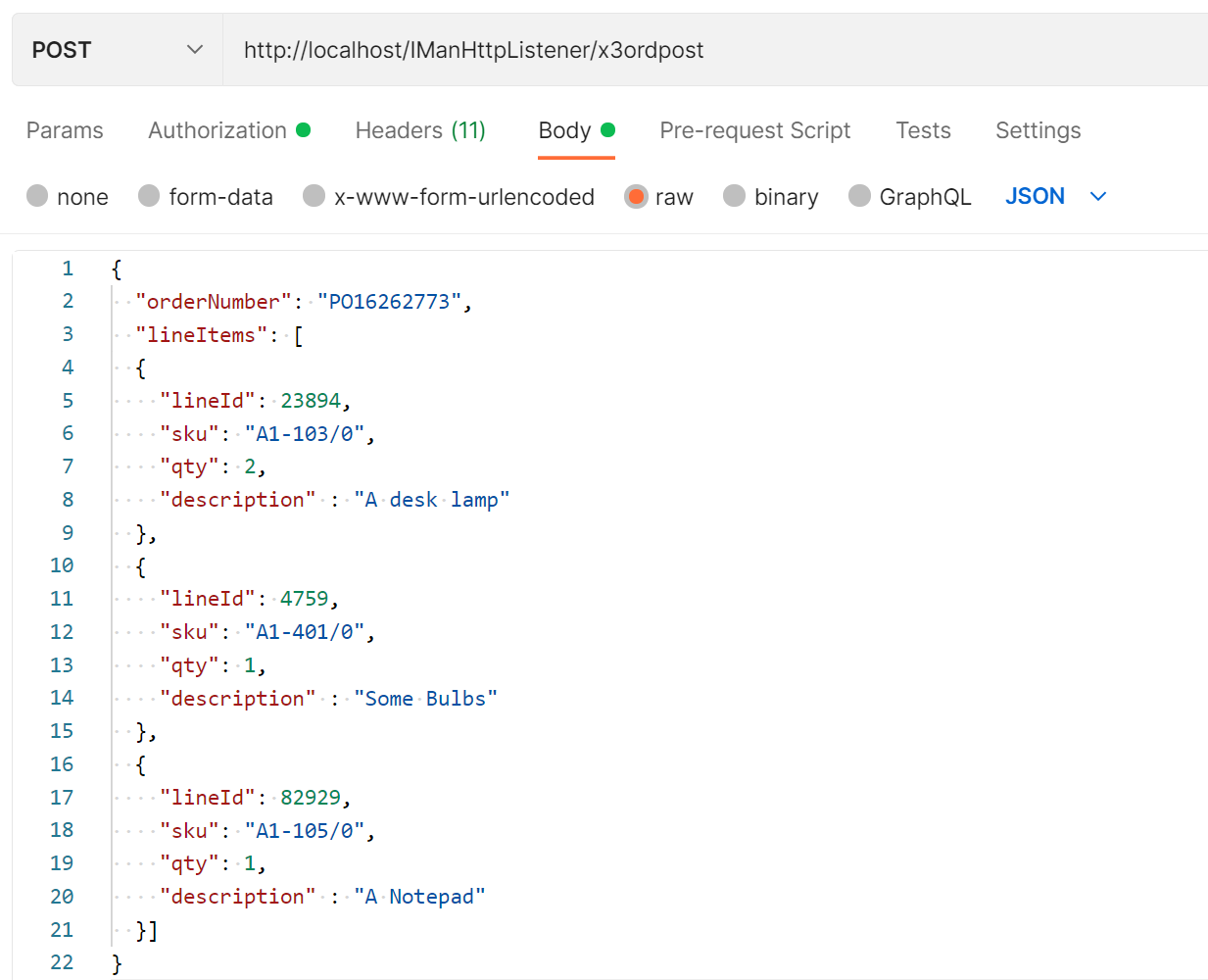Open the Settings tab
The image size is (1208, 980).
tap(1038, 130)
